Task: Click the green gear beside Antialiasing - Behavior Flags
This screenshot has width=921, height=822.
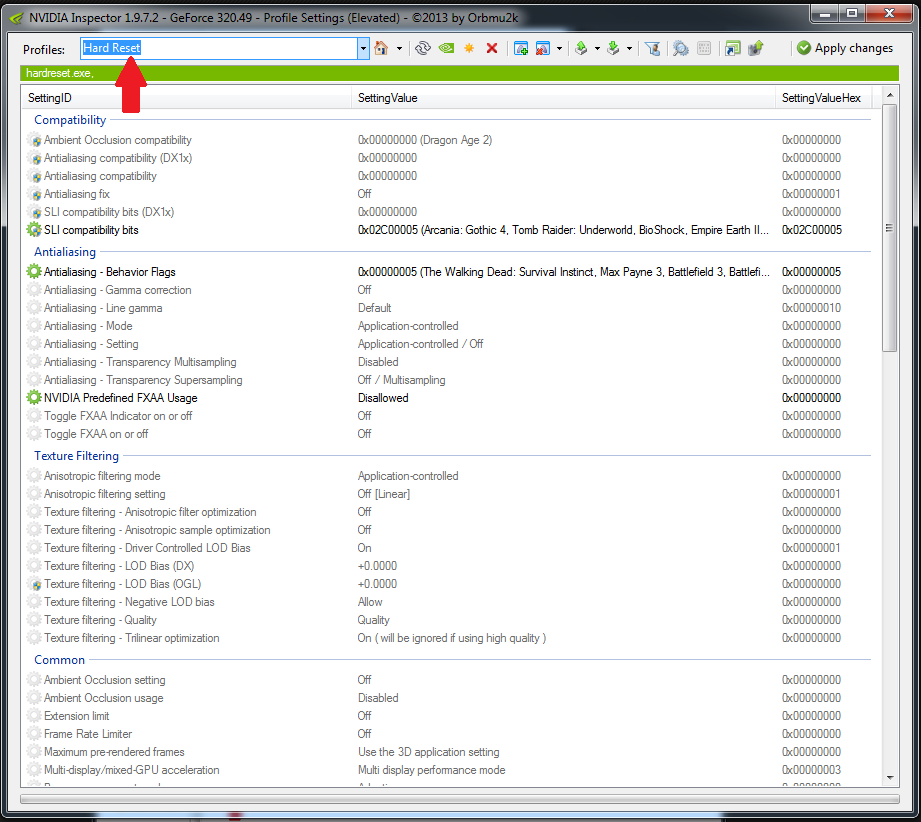Action: [34, 271]
